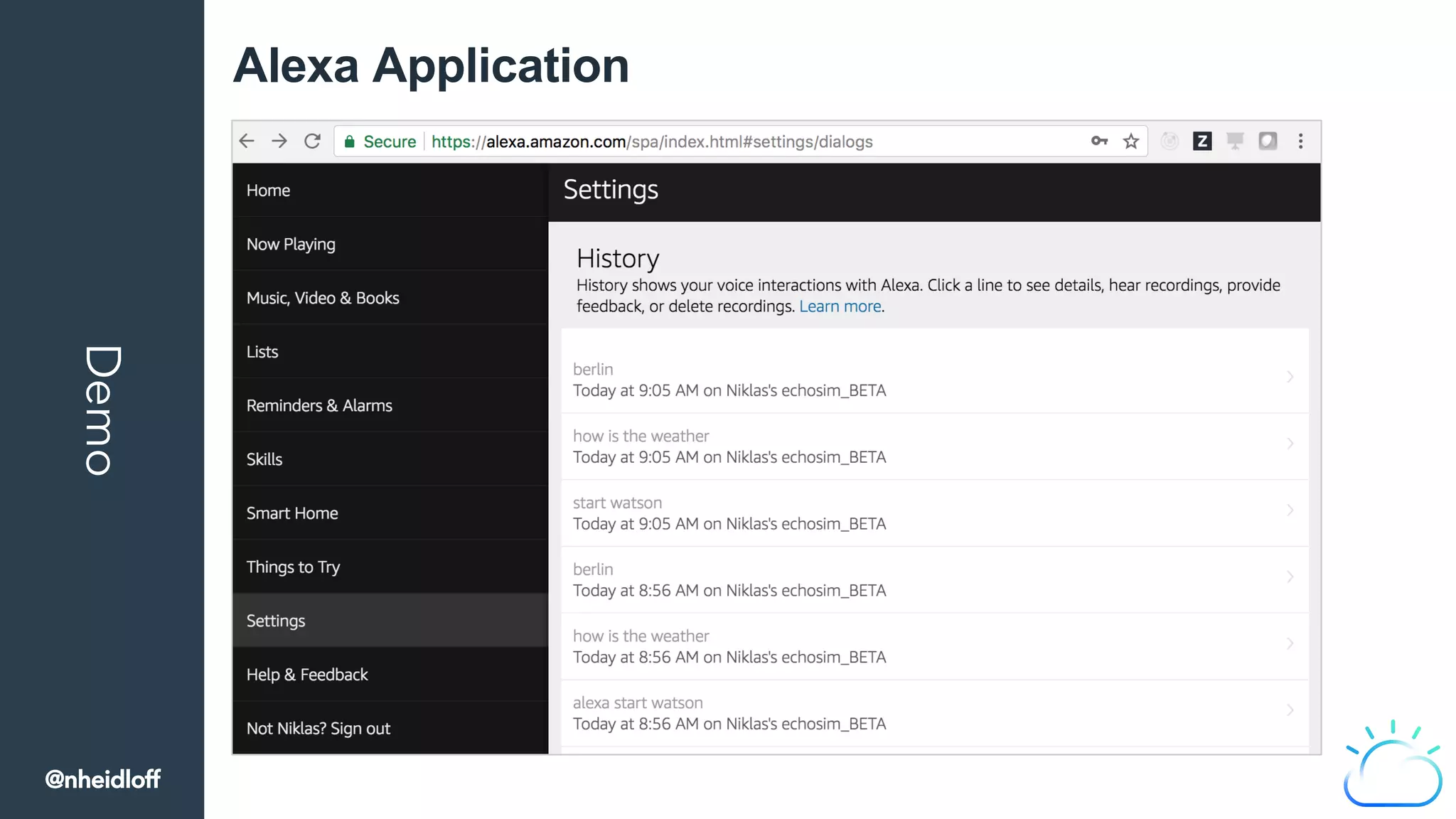Click the saved password key icon
1456x819 pixels.
click(1099, 141)
